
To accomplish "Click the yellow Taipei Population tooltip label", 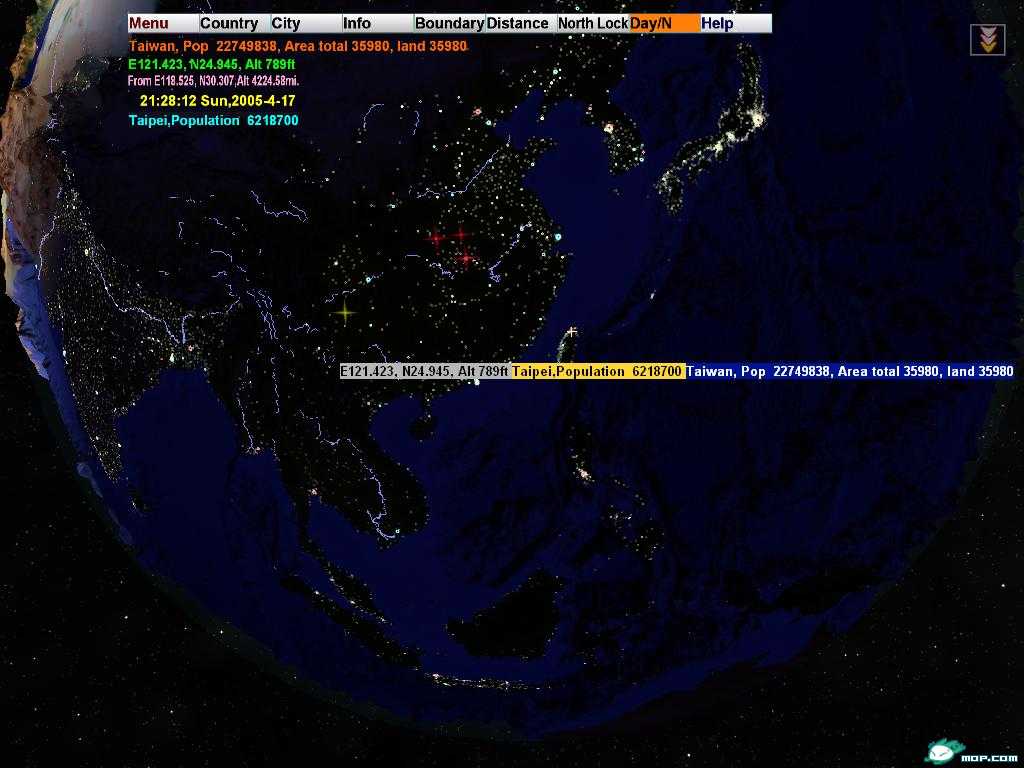I will click(598, 371).
